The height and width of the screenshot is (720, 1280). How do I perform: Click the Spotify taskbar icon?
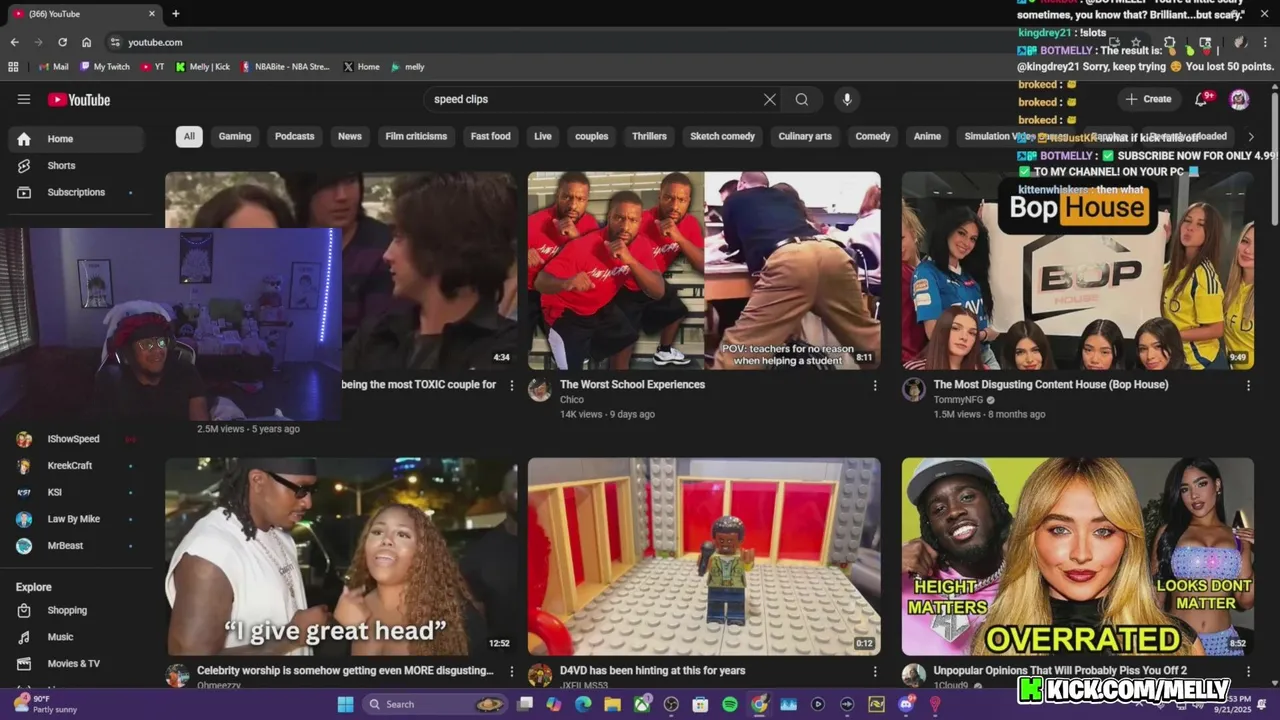pyautogui.click(x=730, y=704)
